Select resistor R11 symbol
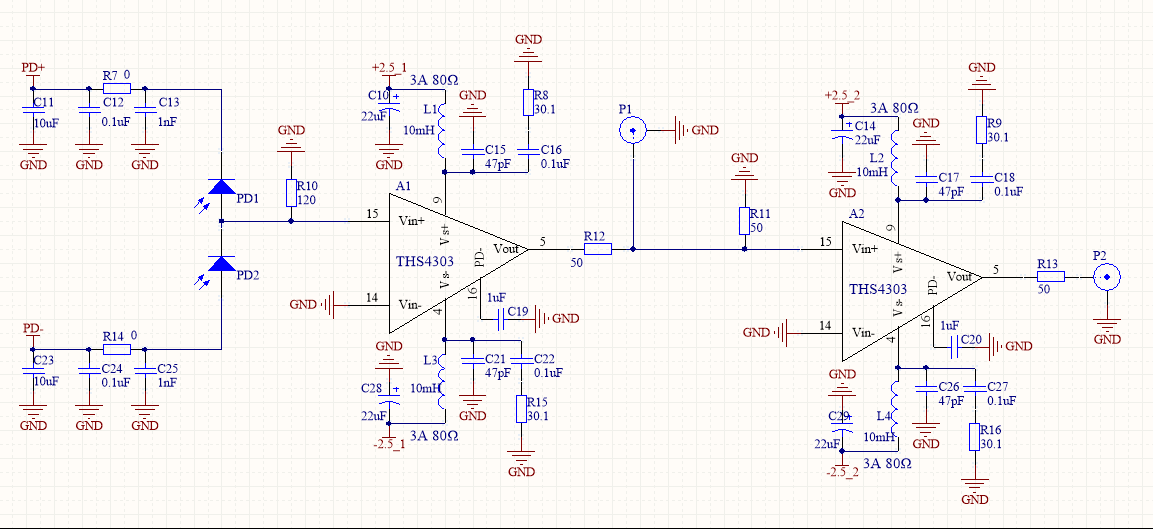The width and height of the screenshot is (1153, 529). pyautogui.click(x=745, y=221)
